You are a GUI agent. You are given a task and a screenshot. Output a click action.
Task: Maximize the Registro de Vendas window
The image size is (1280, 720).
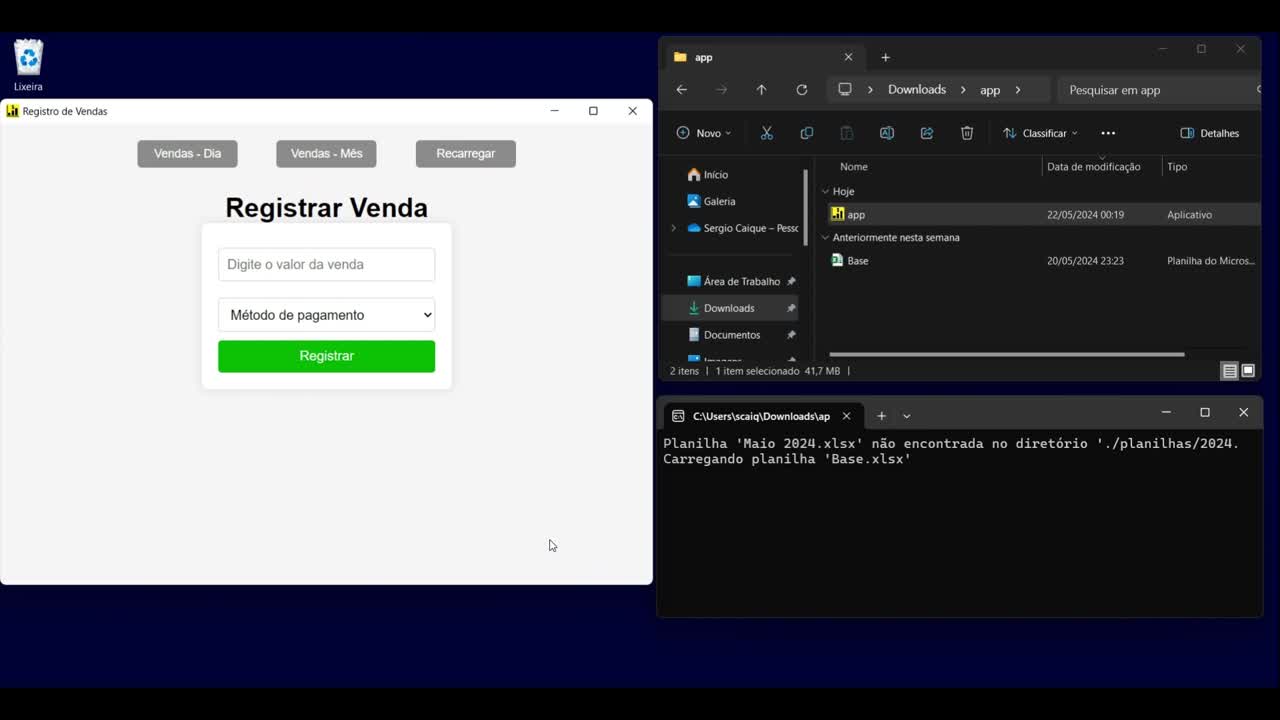coord(593,111)
